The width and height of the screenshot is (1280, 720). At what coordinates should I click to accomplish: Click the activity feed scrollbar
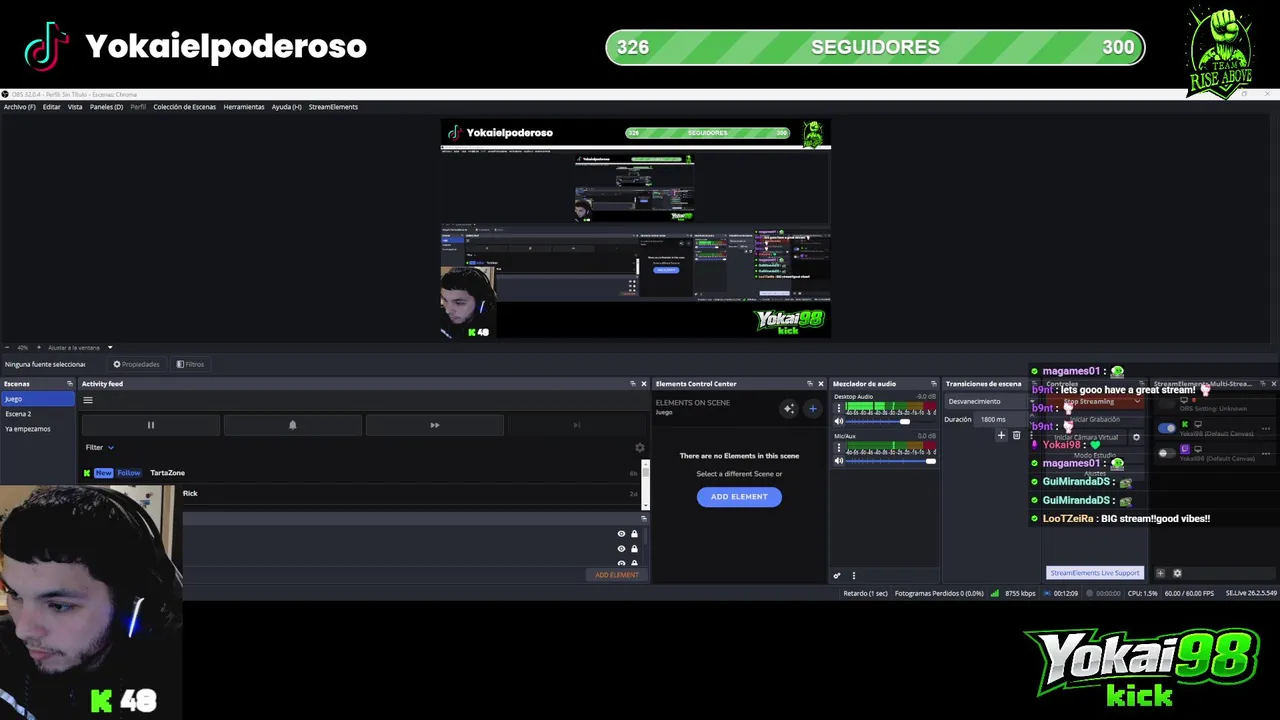tap(645, 485)
